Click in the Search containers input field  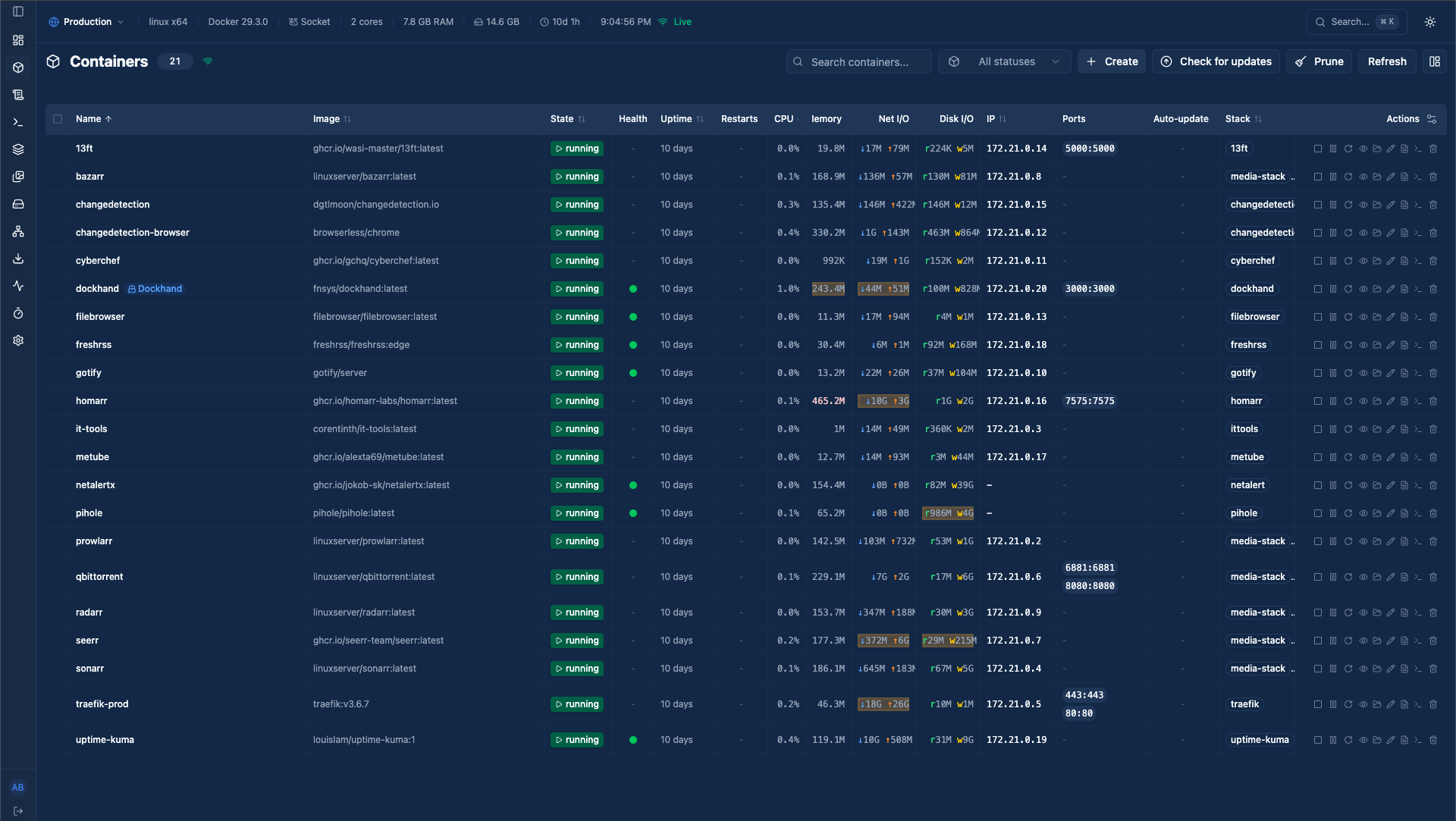(858, 61)
